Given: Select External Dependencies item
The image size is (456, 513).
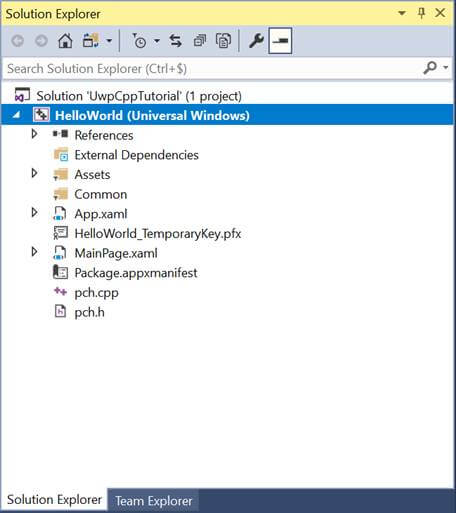Looking at the screenshot, I should pyautogui.click(x=136, y=155).
